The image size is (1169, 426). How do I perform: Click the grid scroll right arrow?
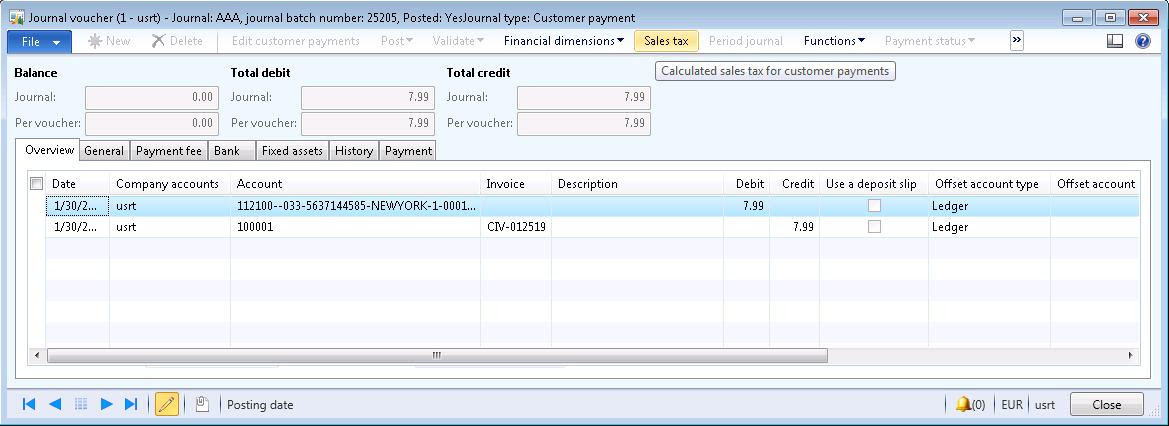[1131, 356]
